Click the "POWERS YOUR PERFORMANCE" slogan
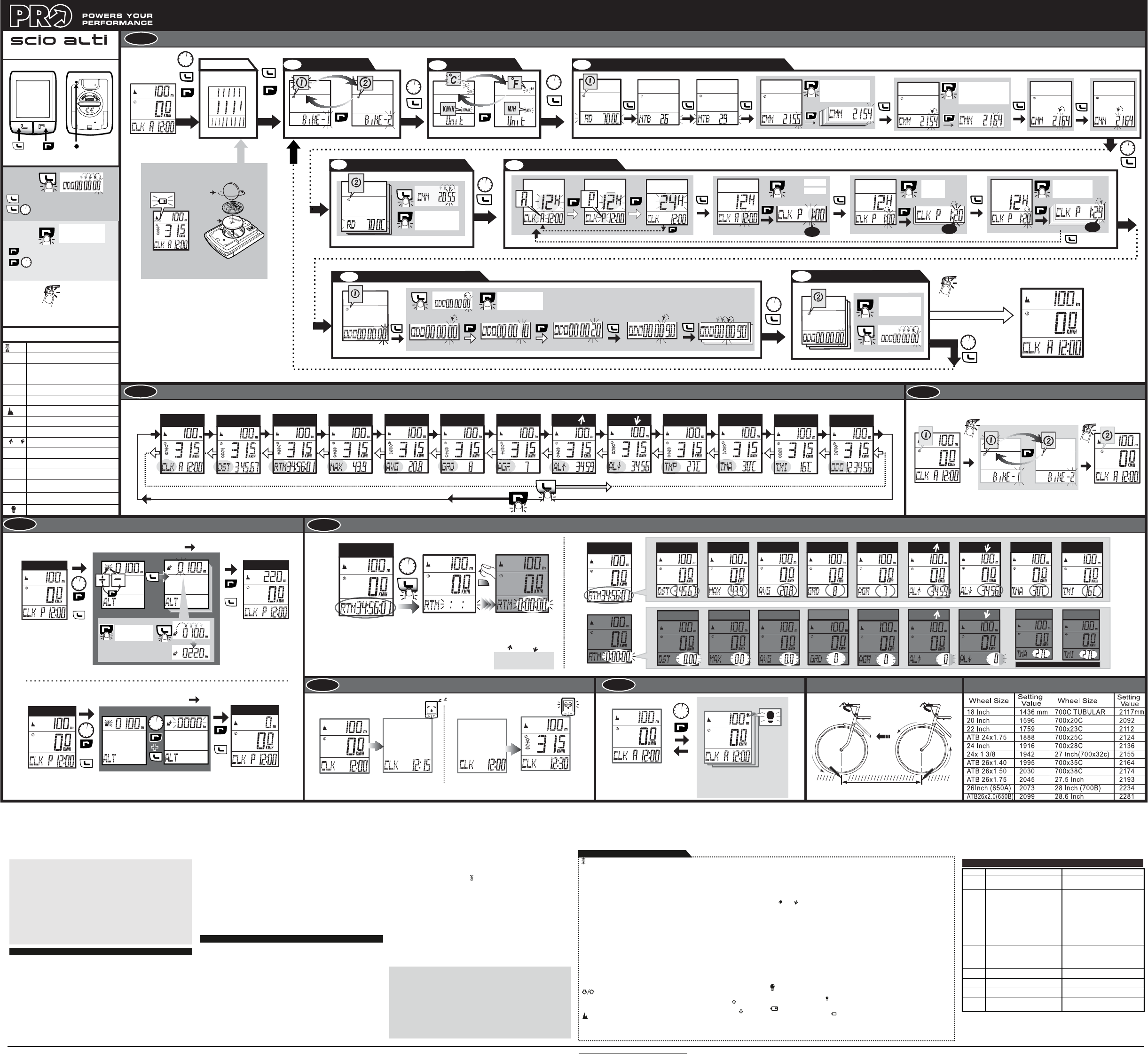 [117, 19]
